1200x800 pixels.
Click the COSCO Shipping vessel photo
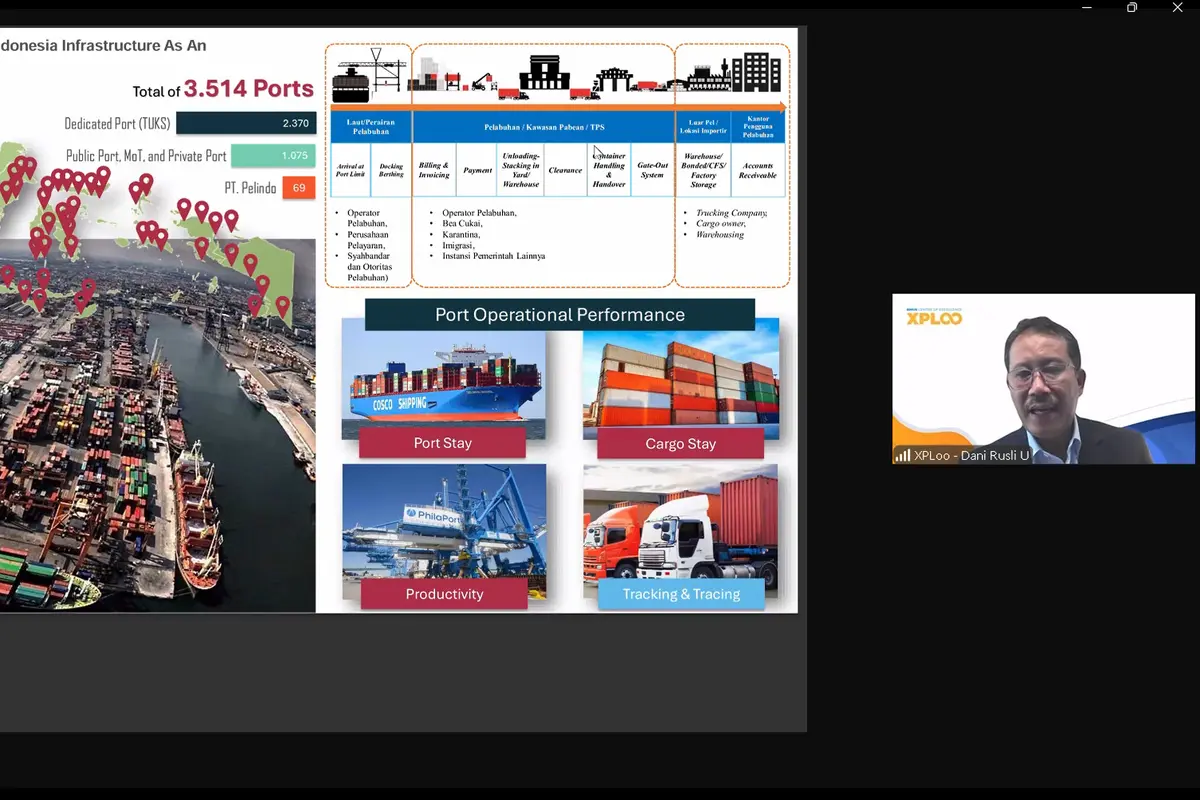444,378
